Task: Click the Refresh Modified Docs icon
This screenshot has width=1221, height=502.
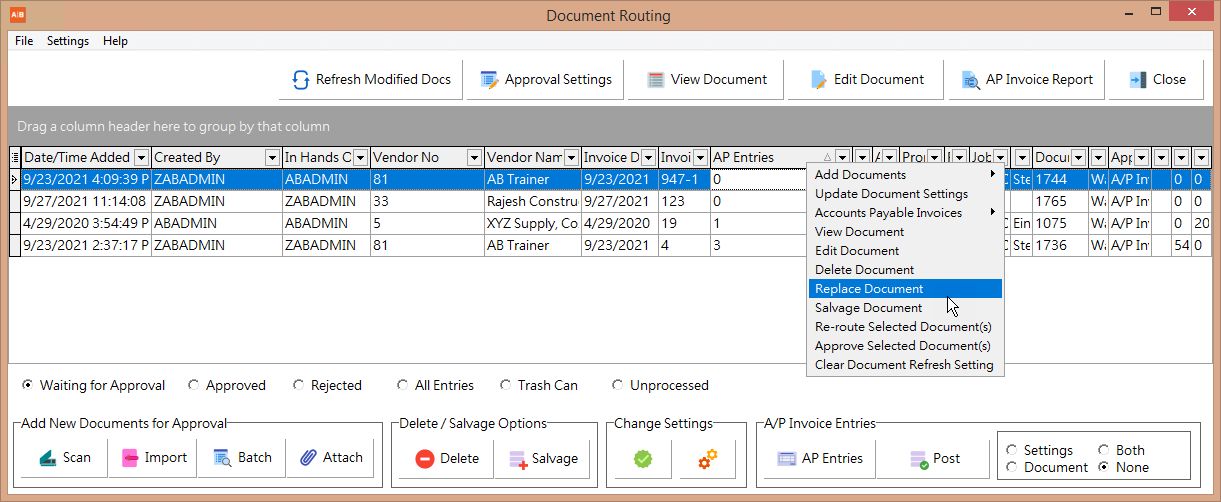Action: [300, 80]
